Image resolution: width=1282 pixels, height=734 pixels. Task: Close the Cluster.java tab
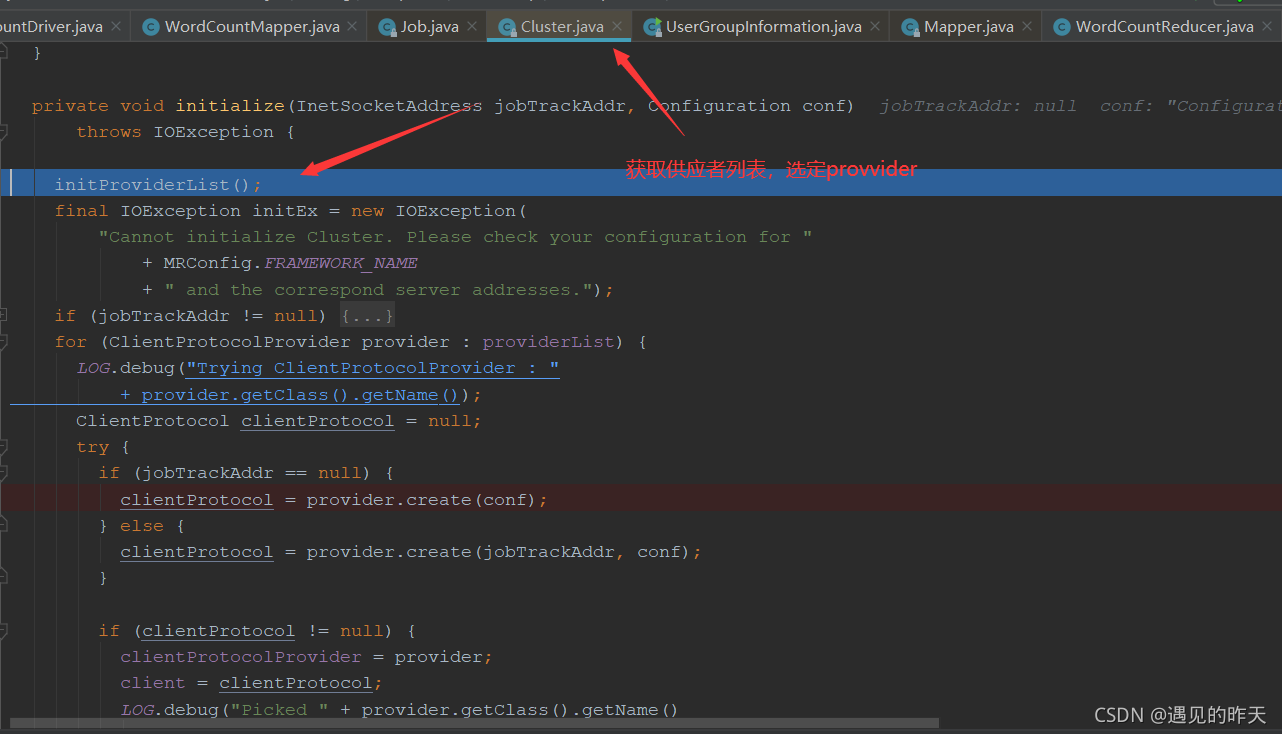coord(617,27)
